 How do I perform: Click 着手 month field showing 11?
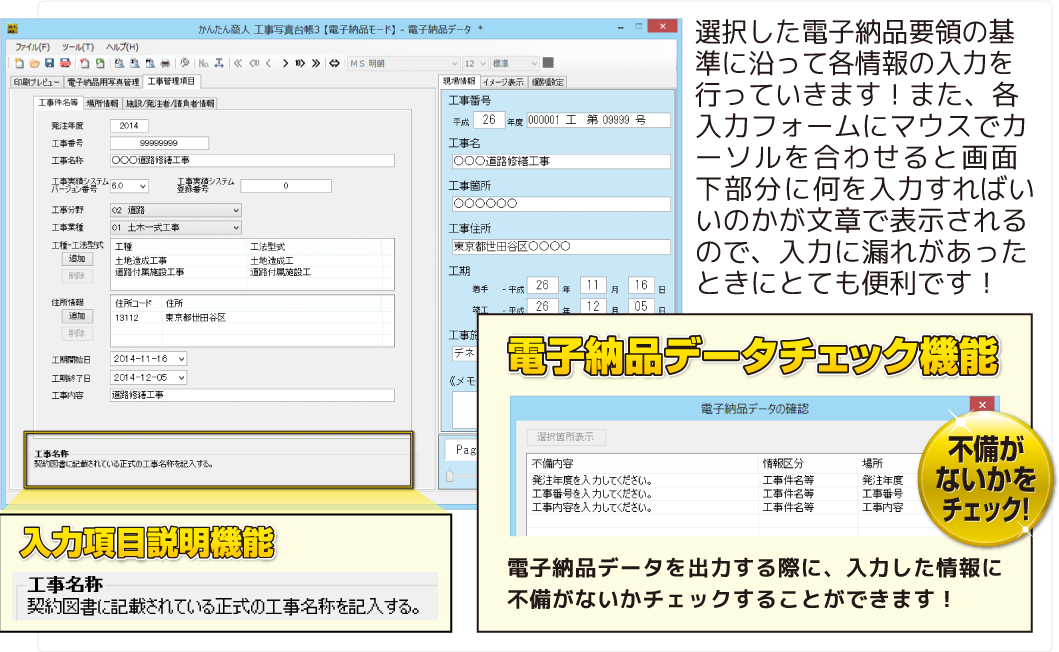(593, 285)
